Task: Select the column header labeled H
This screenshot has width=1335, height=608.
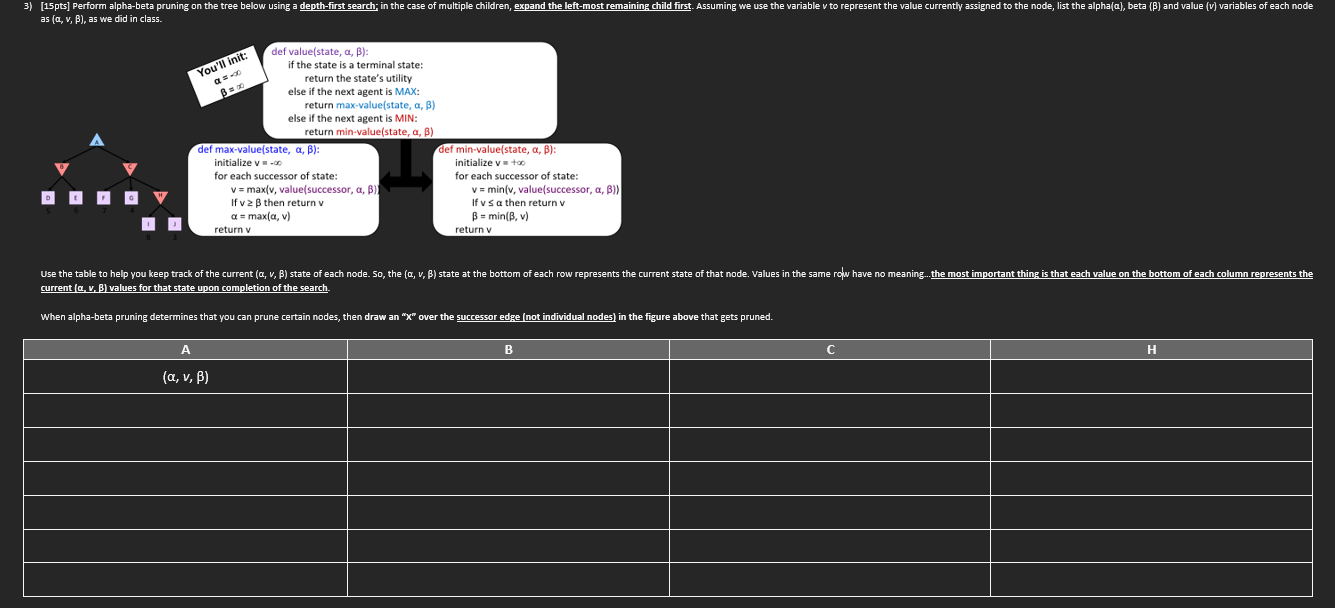Action: 1150,349
